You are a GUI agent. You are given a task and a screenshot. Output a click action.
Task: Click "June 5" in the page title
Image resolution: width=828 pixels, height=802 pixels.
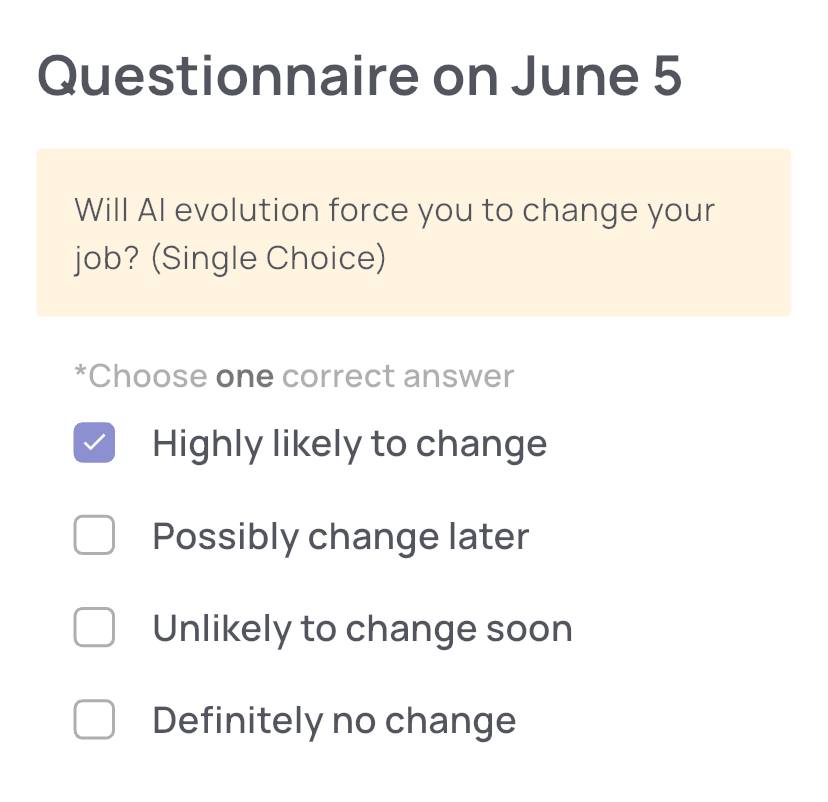597,77
